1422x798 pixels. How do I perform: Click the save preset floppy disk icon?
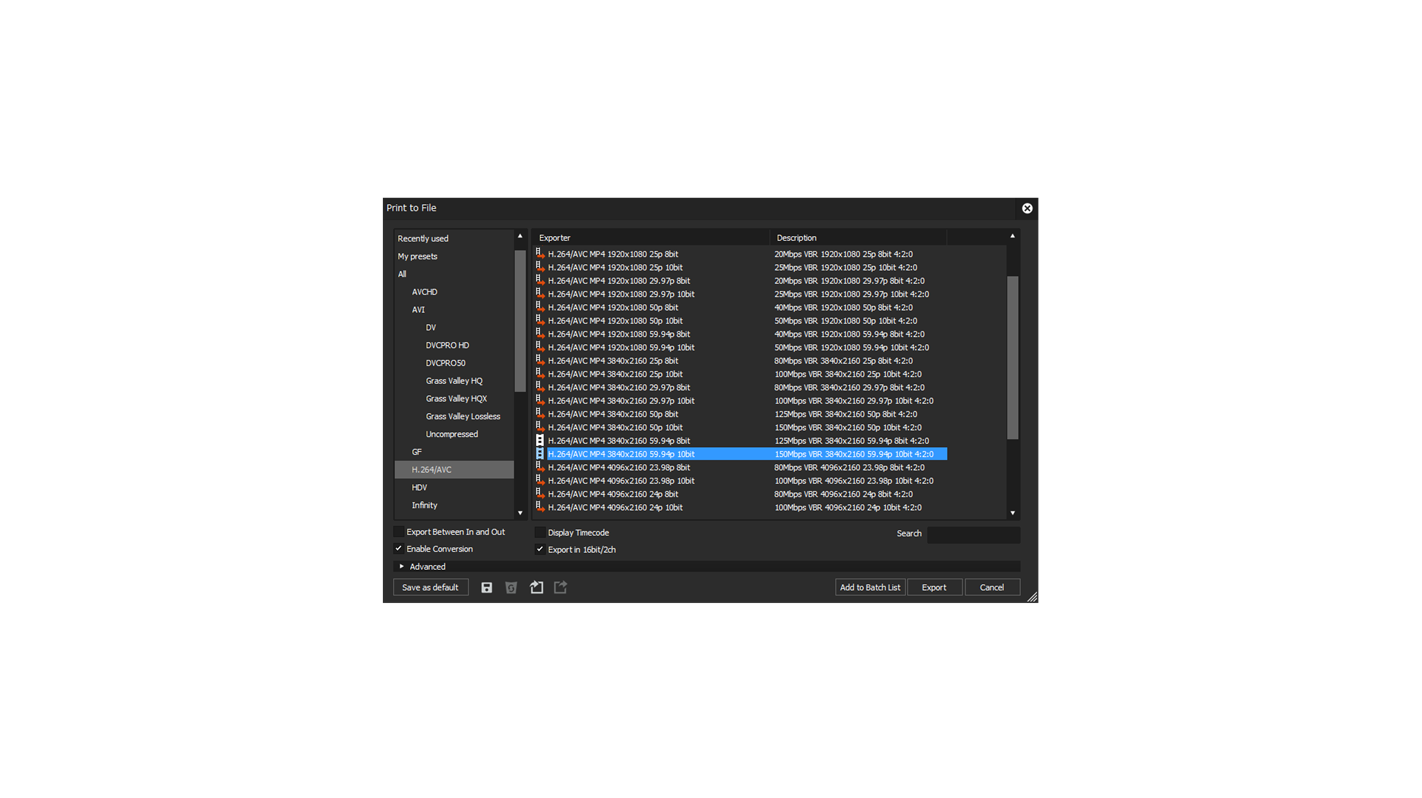click(x=487, y=588)
